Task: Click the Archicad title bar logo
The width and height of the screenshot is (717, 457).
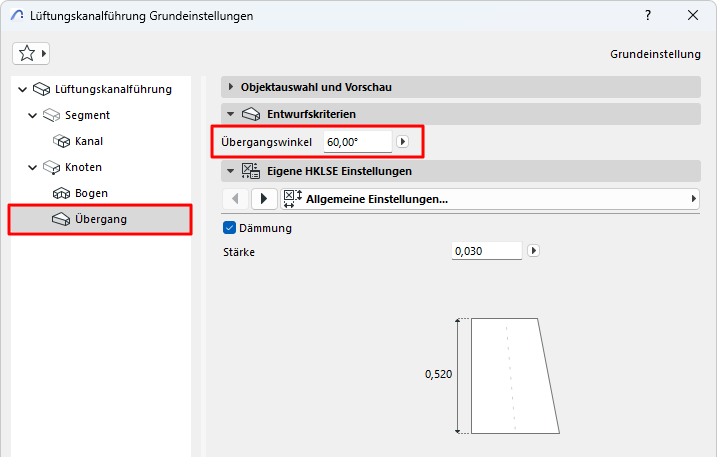Action: tap(17, 16)
